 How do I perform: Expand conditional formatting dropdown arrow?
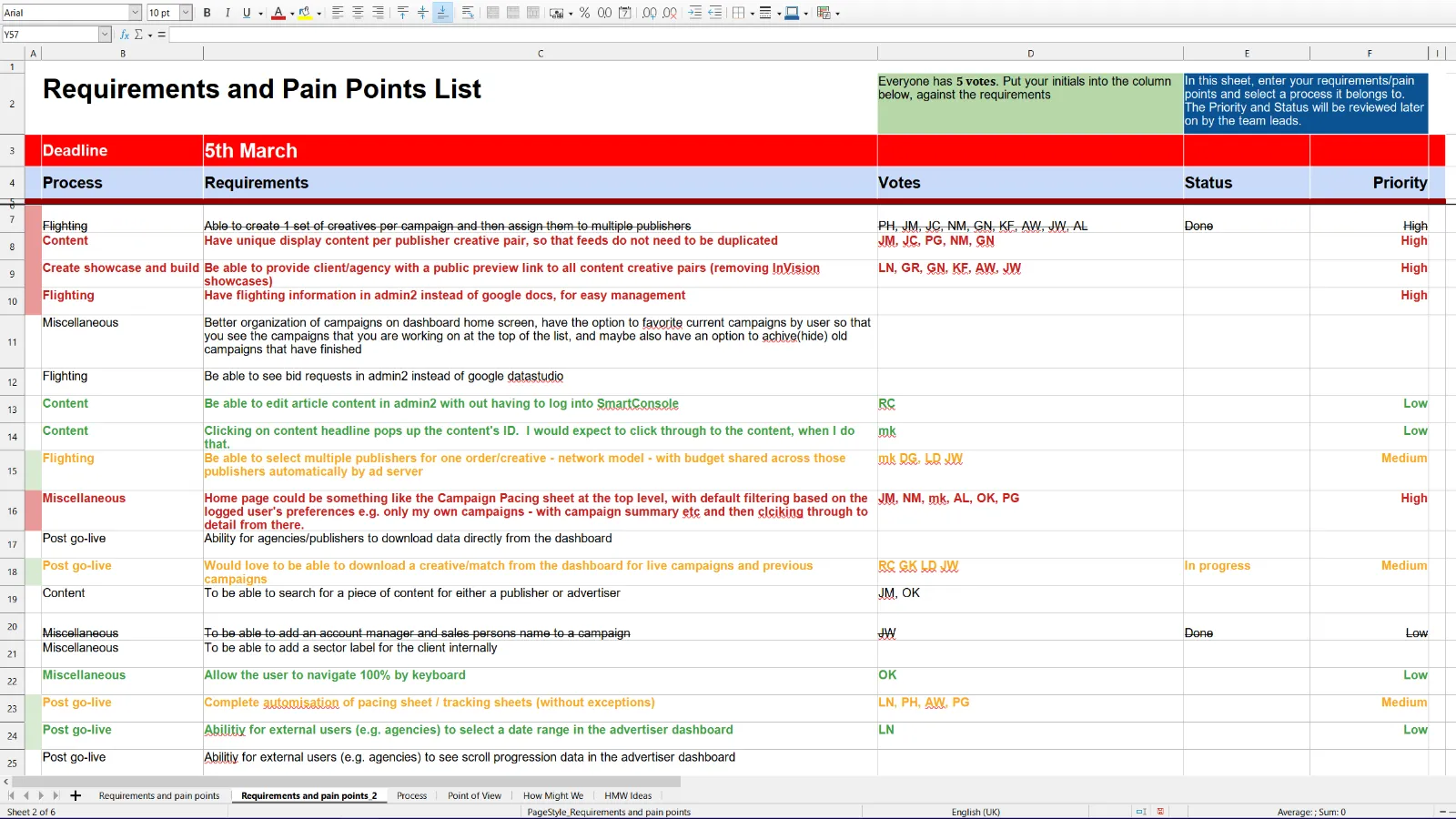[838, 13]
